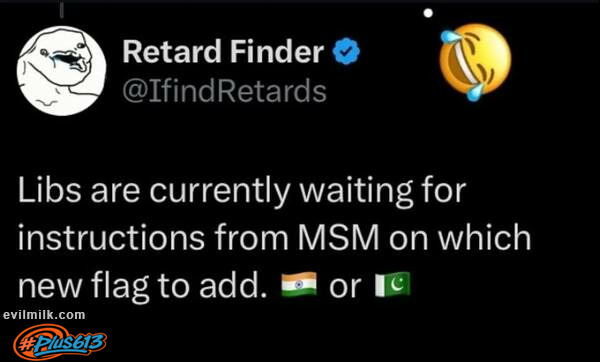Visit the evilmilk.com watermark link
The image size is (600, 362).
point(44,315)
